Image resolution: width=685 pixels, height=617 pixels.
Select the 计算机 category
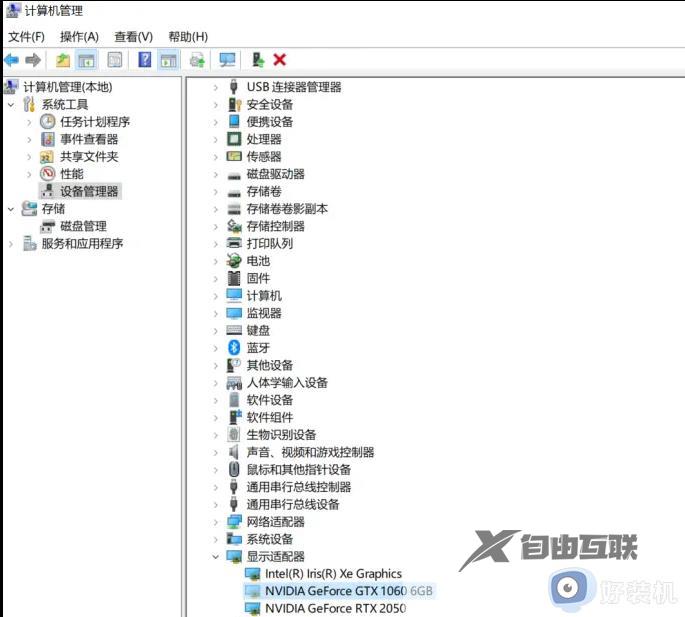264,295
